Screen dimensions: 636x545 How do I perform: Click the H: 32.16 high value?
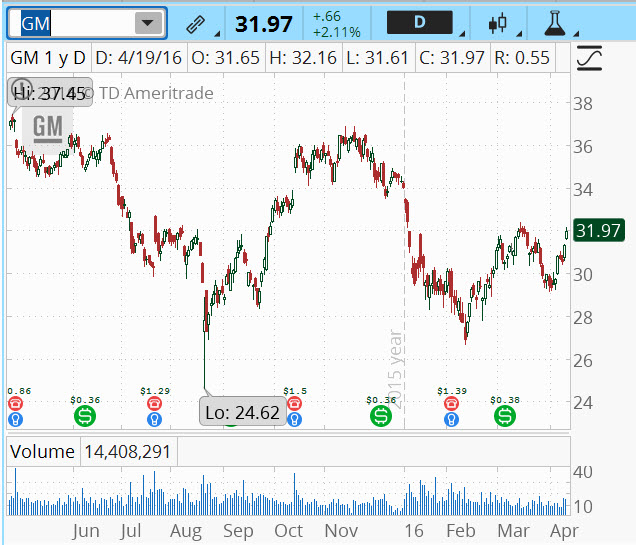click(x=303, y=58)
